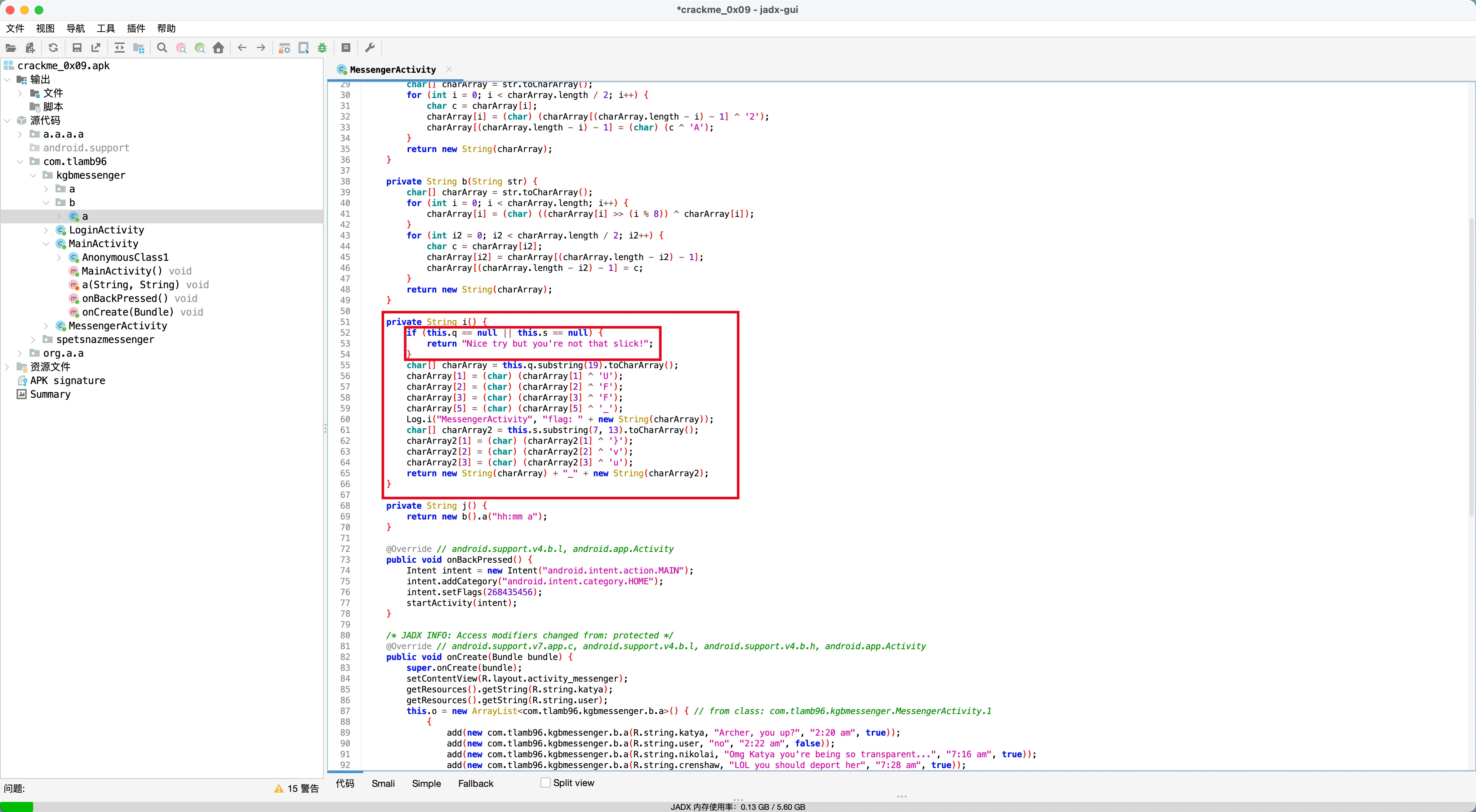Expand the LoginActivity tree node
1476x812 pixels.
[46, 230]
